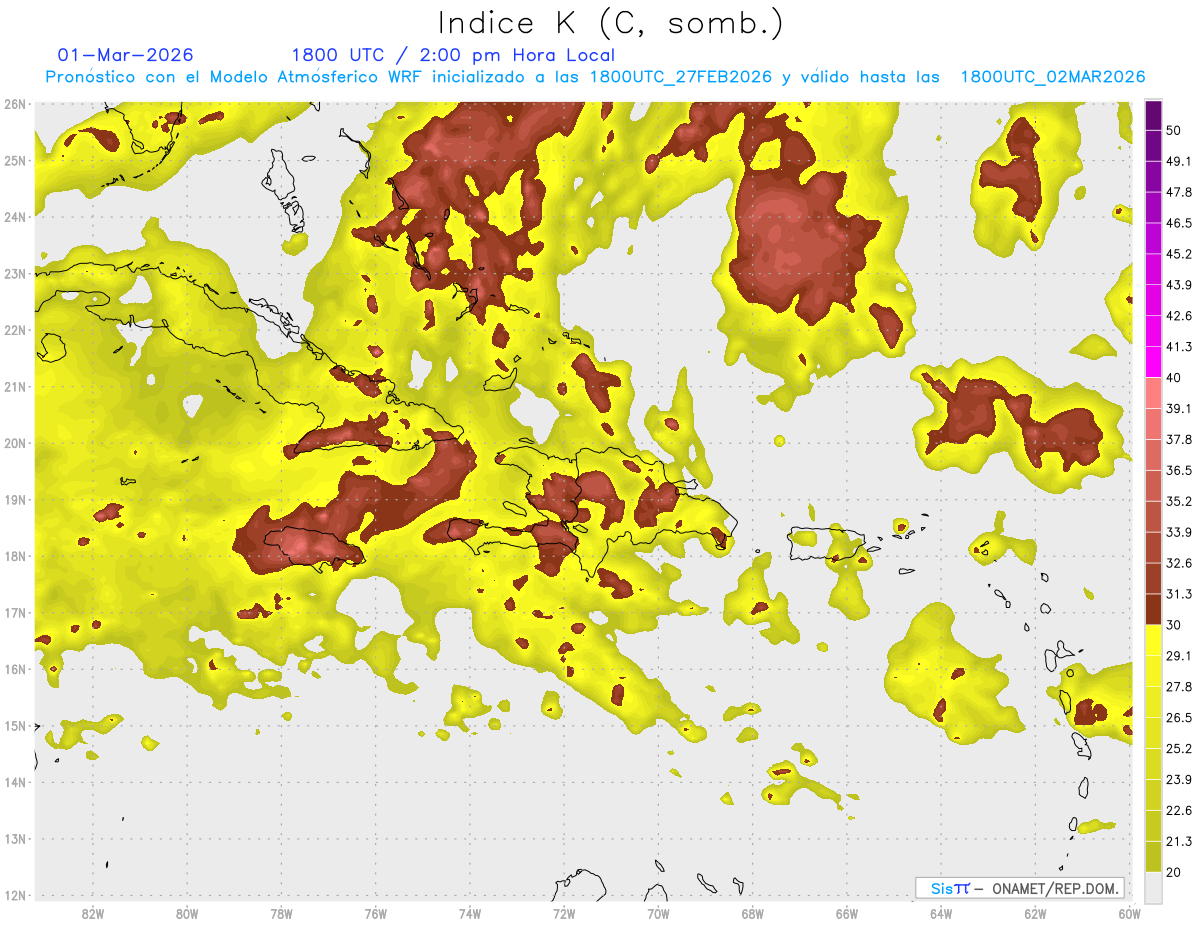Click the time text '1800 UTC / 2:00 pm Hora Local'
Screen dimensions: 1200x927
[453, 56]
